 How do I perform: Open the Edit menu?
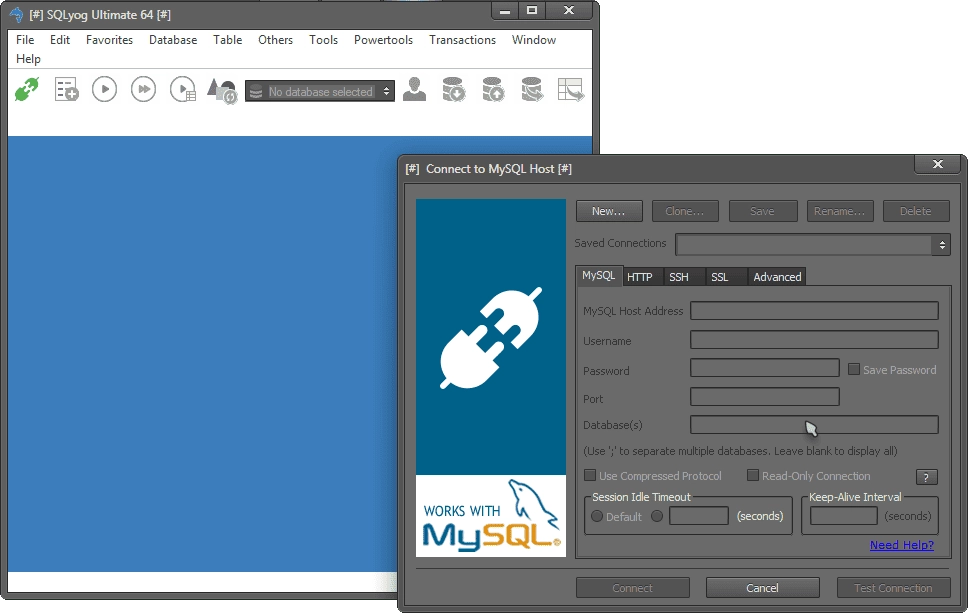pos(60,40)
